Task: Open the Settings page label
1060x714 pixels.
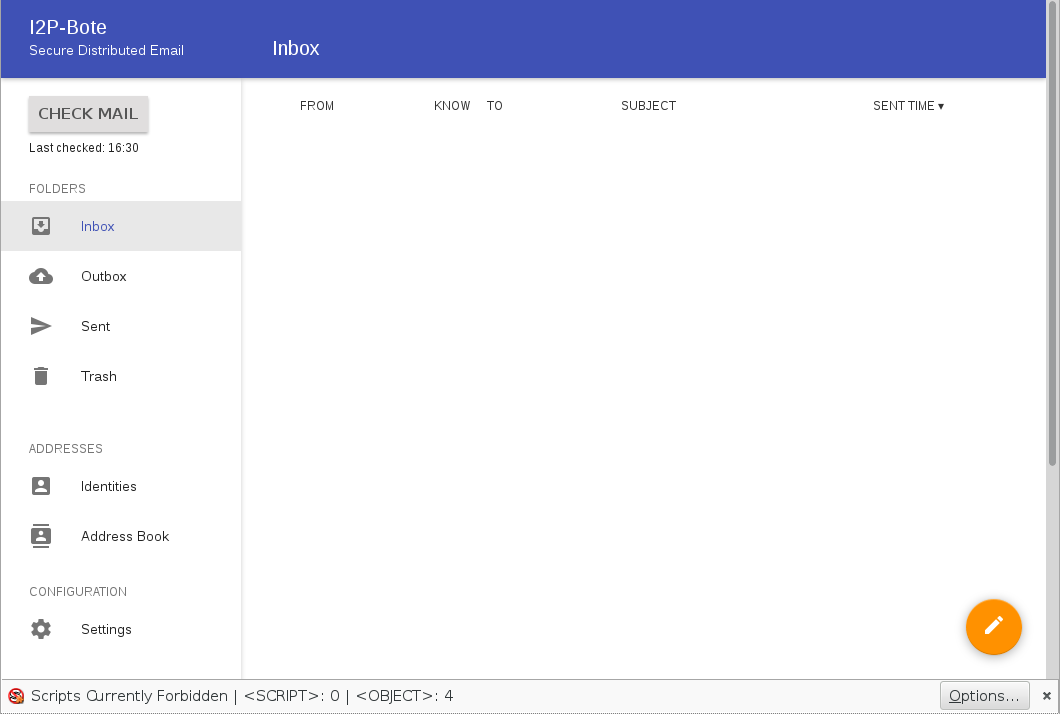Action: (x=106, y=629)
